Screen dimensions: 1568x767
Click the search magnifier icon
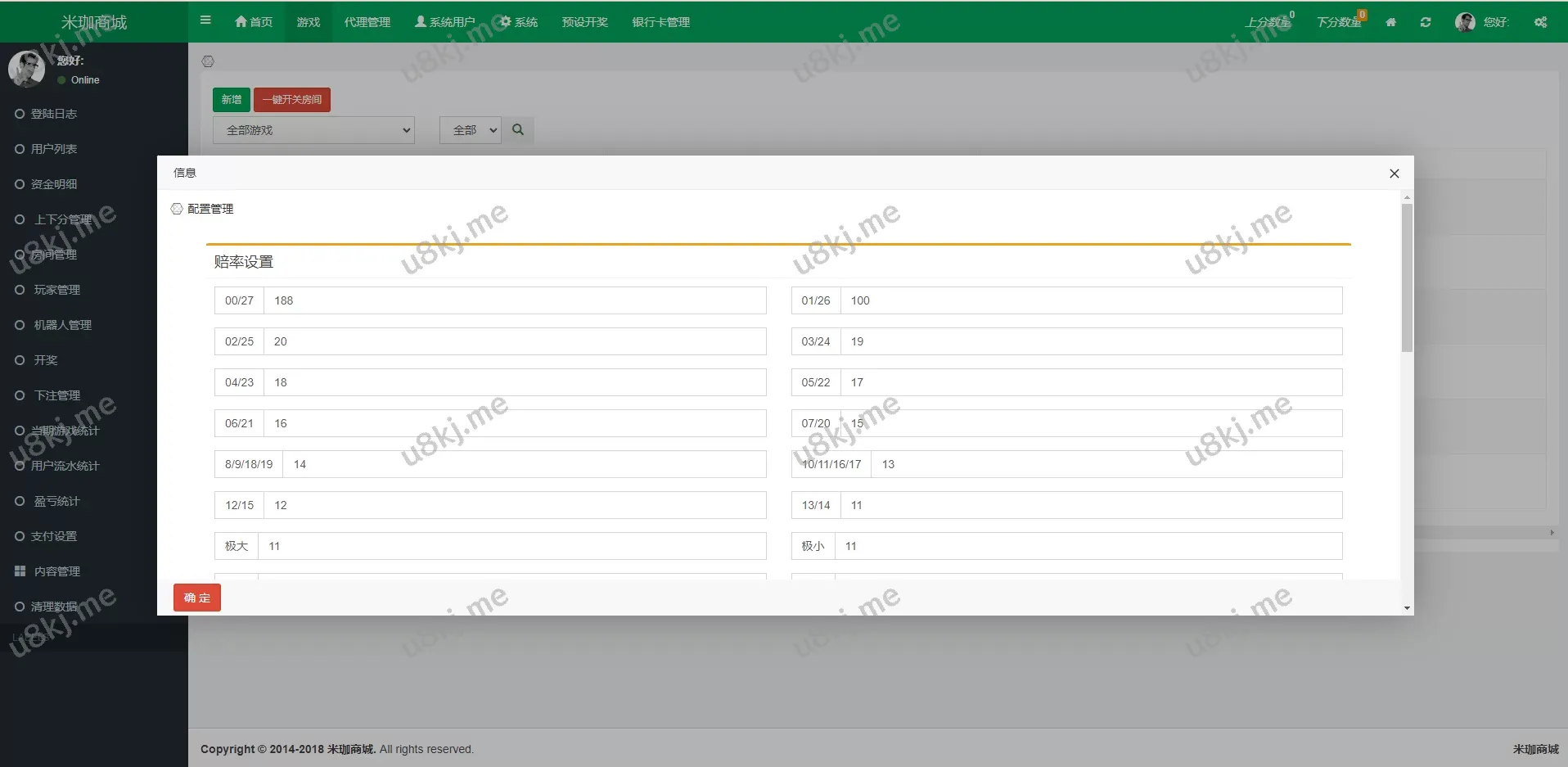tap(518, 130)
